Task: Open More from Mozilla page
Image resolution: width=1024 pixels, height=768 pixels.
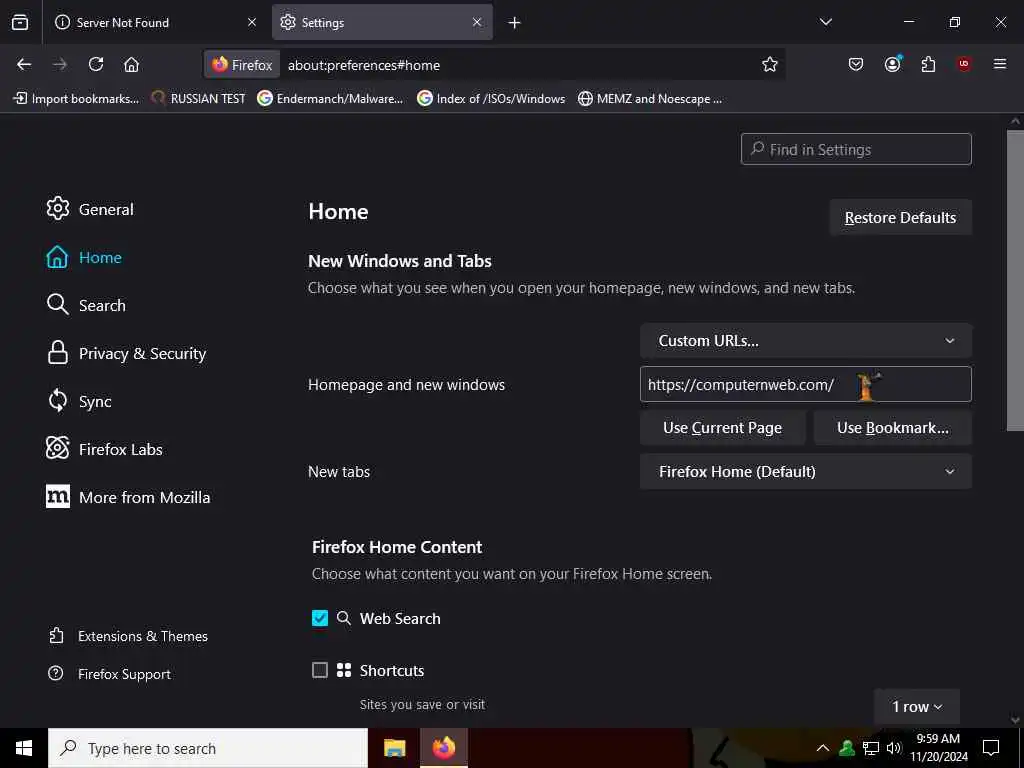Action: click(128, 497)
